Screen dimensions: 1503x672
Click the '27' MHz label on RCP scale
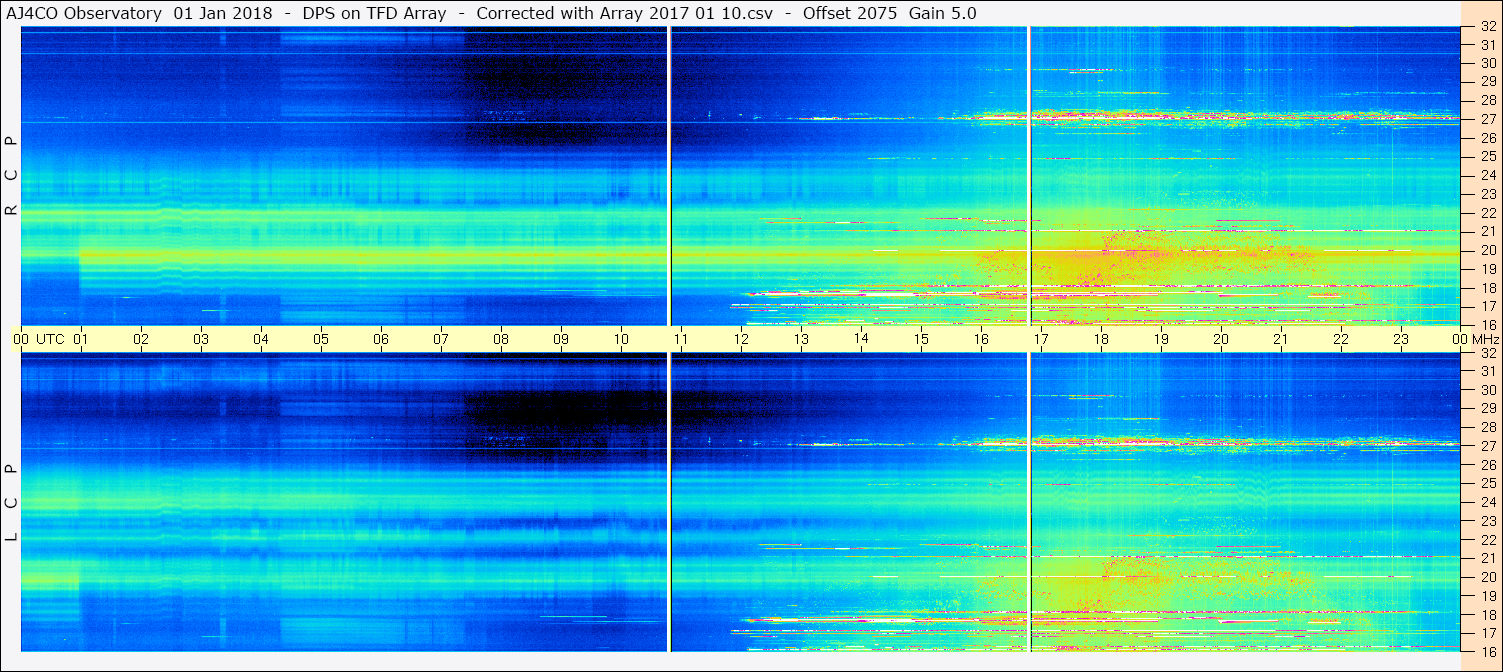point(1487,119)
